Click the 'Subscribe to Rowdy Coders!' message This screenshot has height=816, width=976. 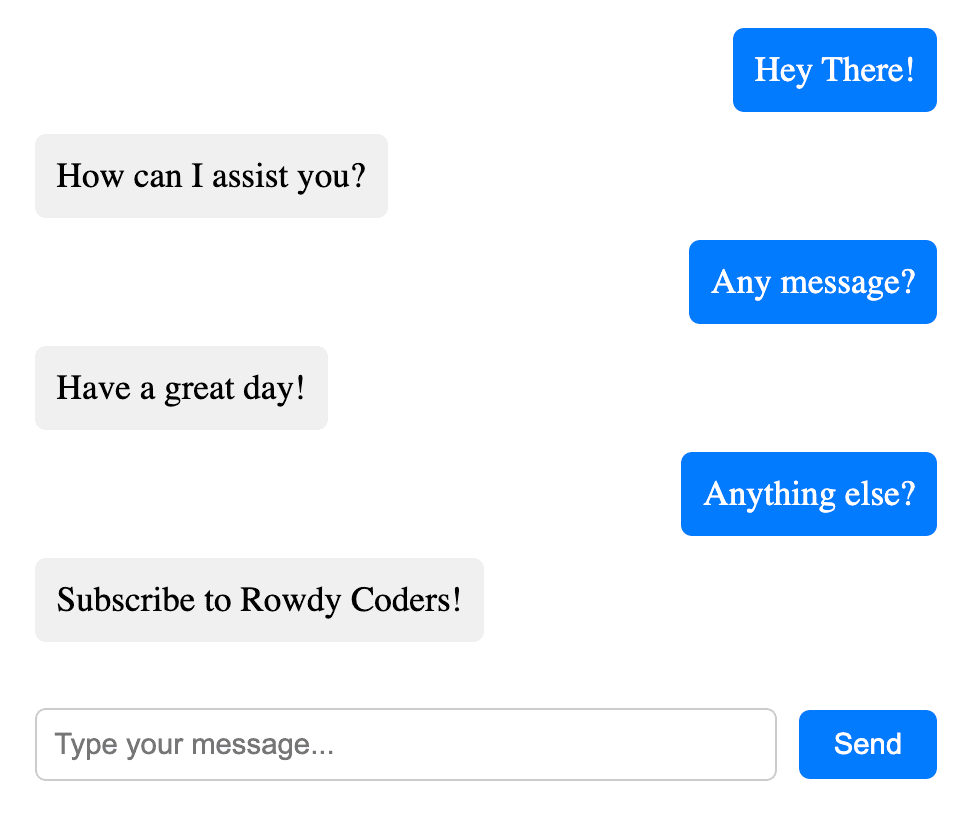tap(259, 600)
